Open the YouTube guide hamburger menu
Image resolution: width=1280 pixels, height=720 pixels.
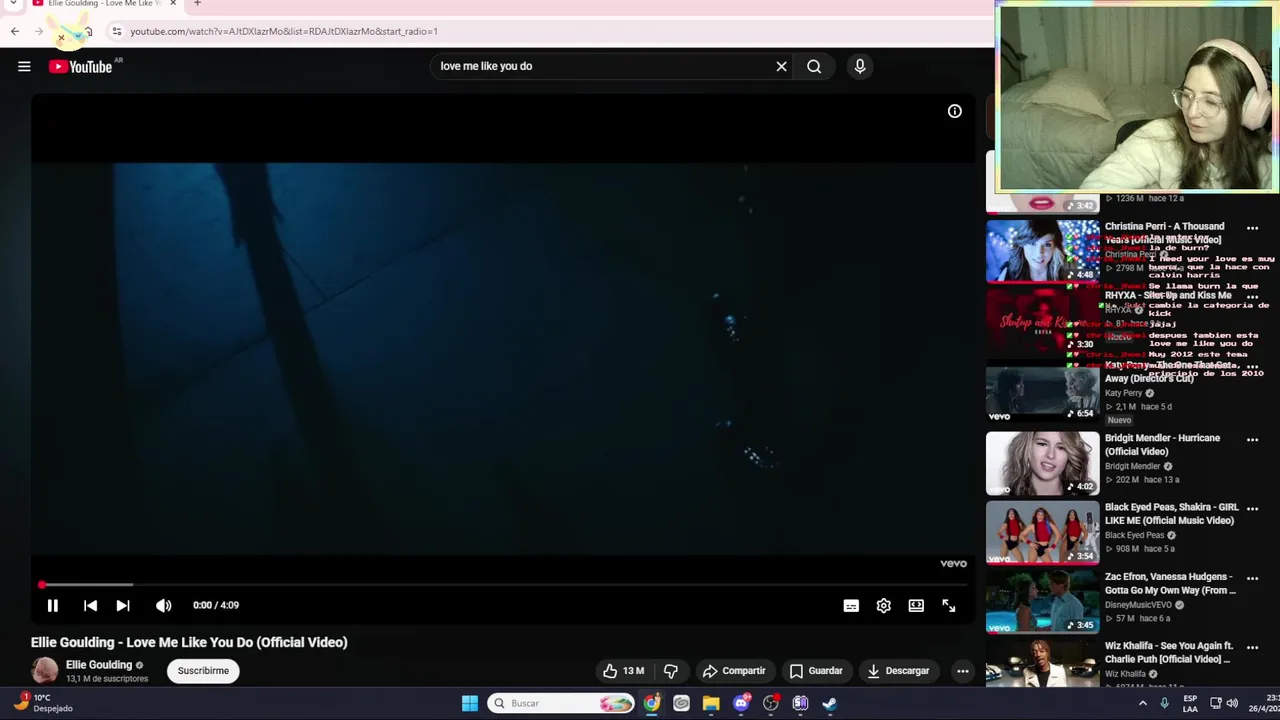pyautogui.click(x=24, y=66)
